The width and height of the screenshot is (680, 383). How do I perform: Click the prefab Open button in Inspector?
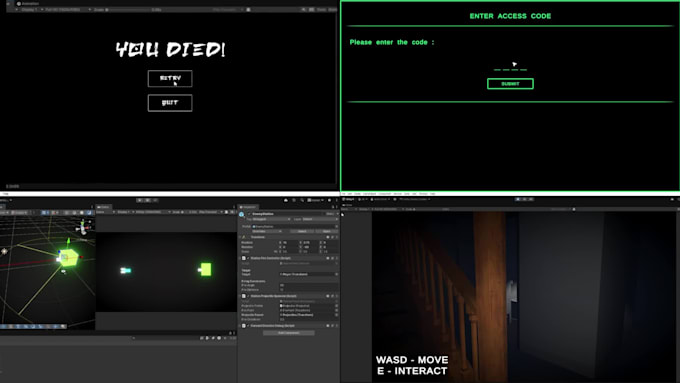[327, 231]
